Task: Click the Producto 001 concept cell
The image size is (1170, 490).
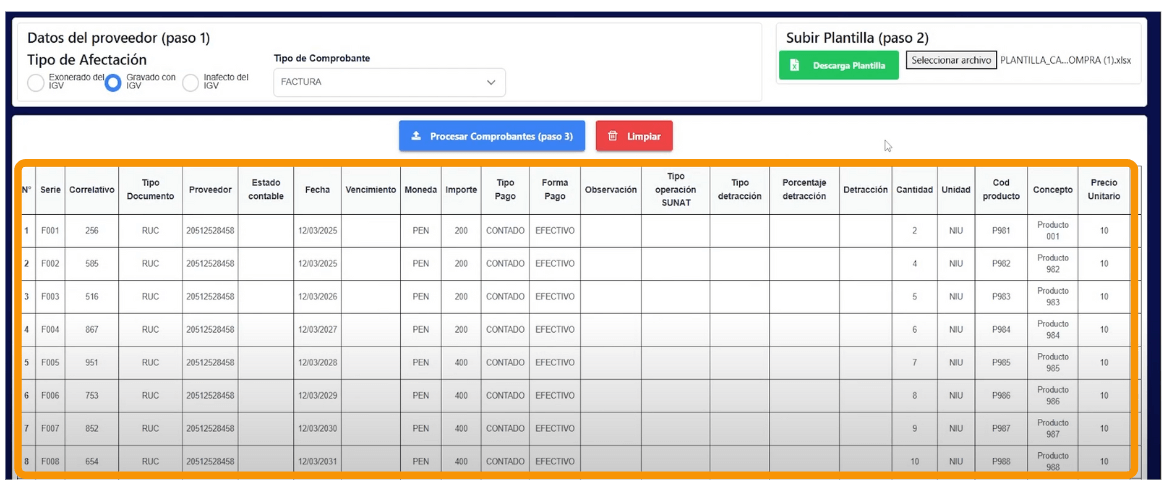Action: tap(1052, 231)
